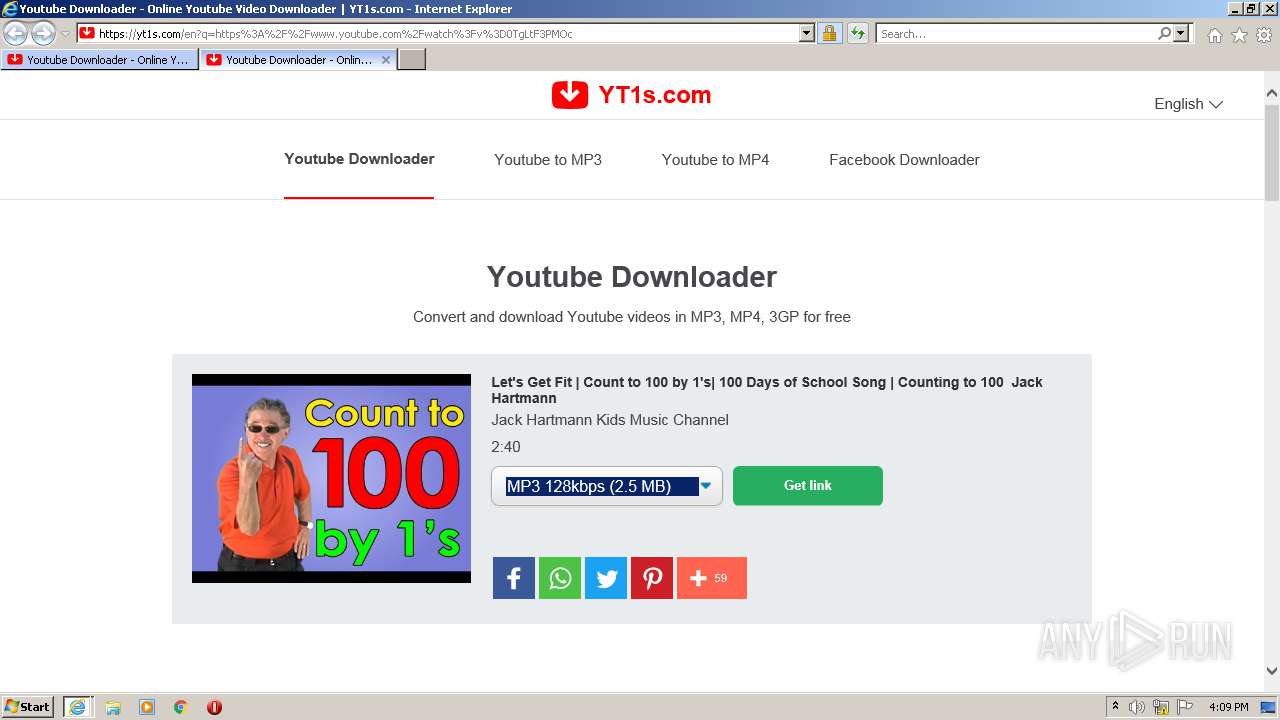Open the red Opera-style taskbar icon

pos(214,707)
